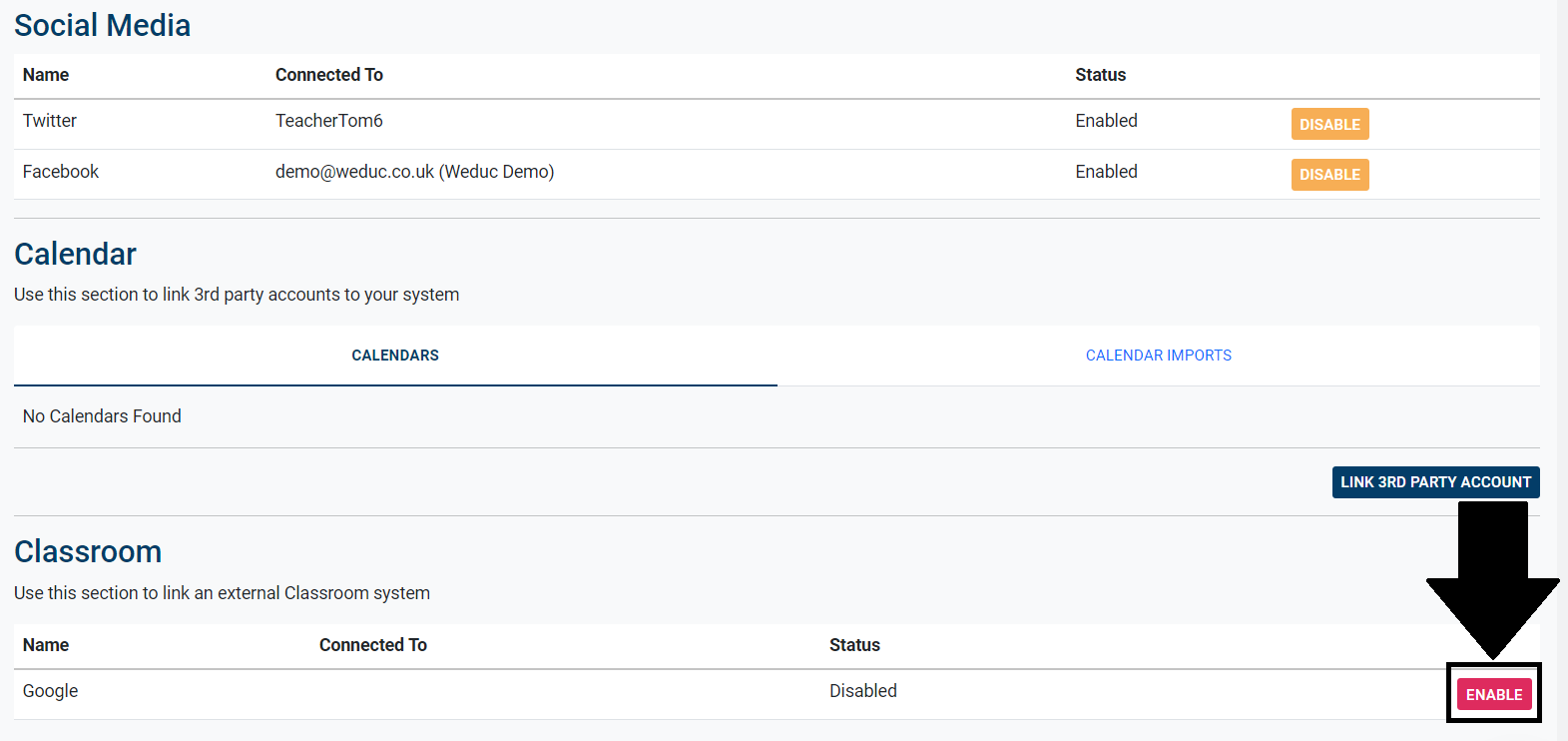Disable the Twitter connection
1568x741 pixels.
(x=1329, y=124)
